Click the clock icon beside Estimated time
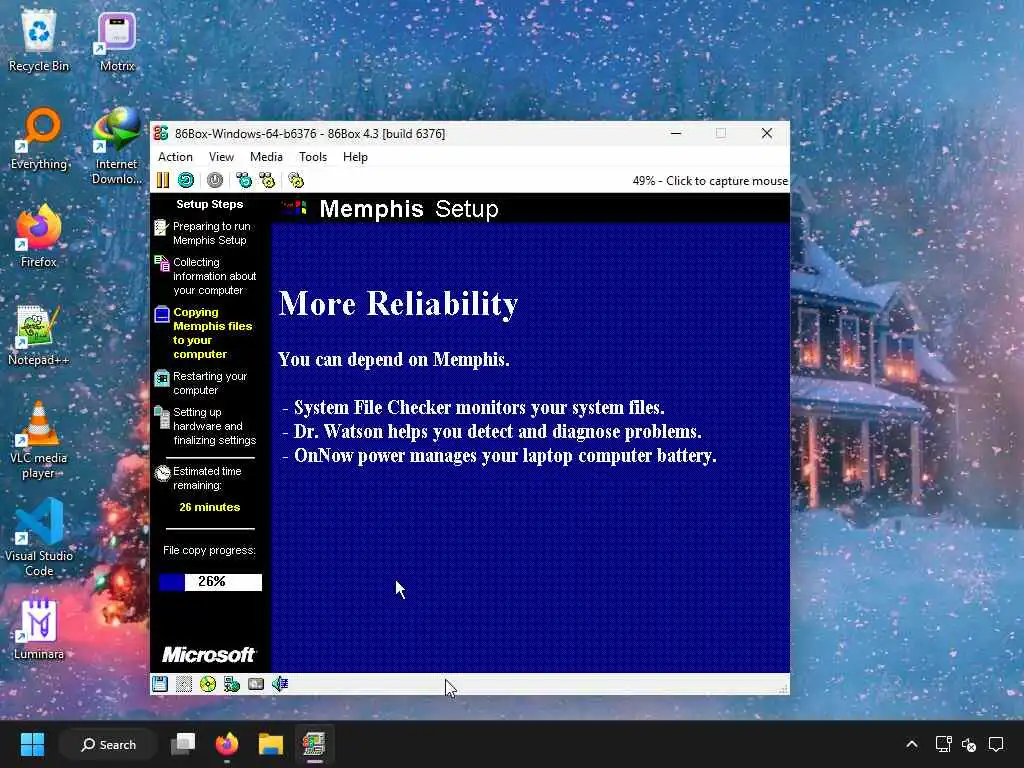Screen dimensions: 1024x768 [x=162, y=473]
